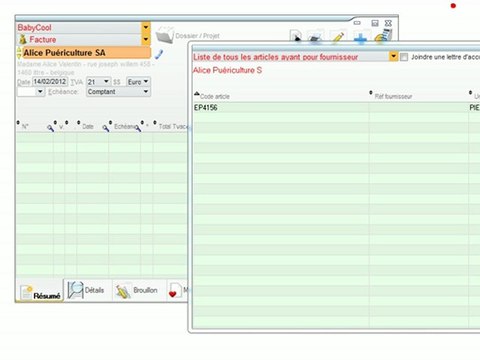The width and height of the screenshot is (480, 360).
Task: Minimize the invoice window
Action: pyautogui.click(x=357, y=23)
